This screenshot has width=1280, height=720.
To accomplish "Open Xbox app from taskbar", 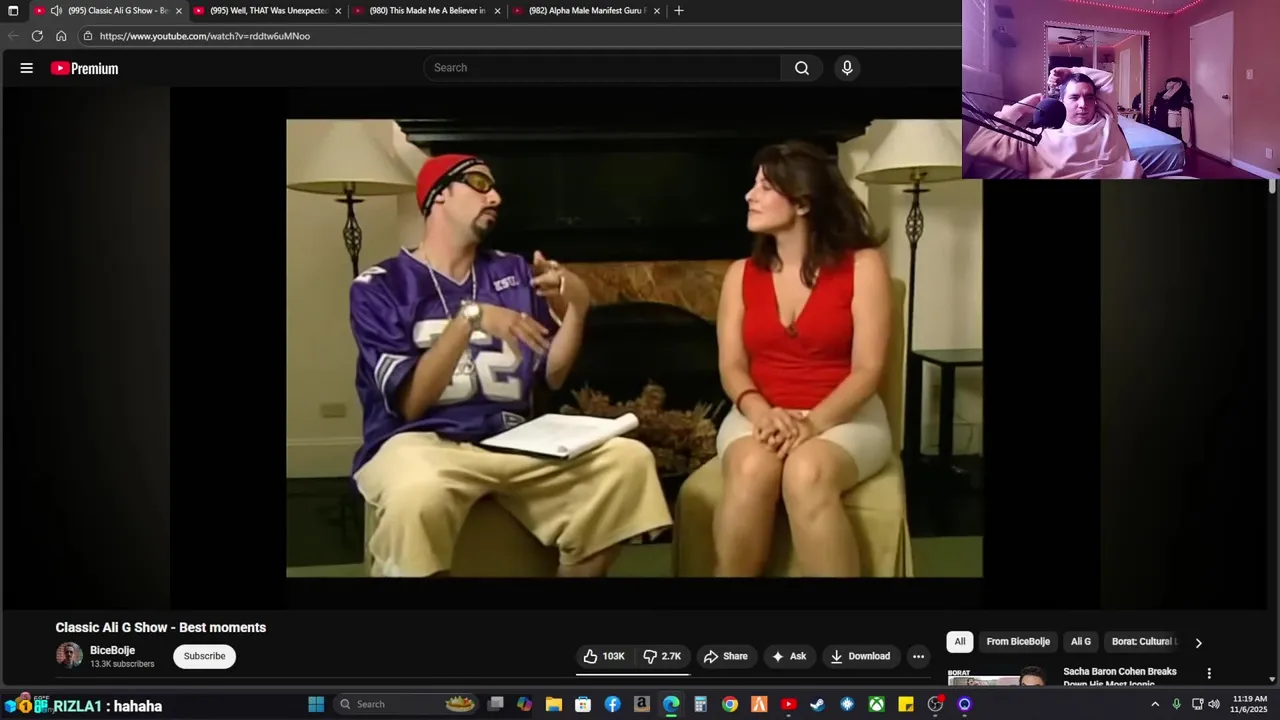I will (x=876, y=704).
